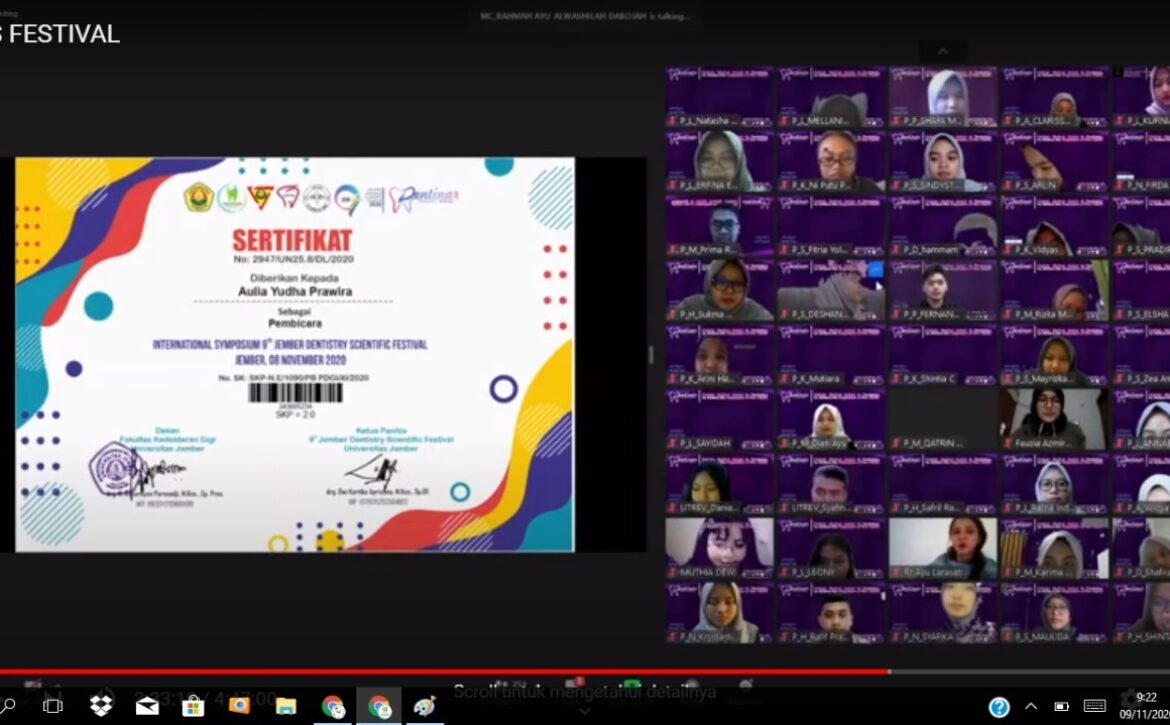Launch Dropbox from the taskbar

pyautogui.click(x=101, y=705)
